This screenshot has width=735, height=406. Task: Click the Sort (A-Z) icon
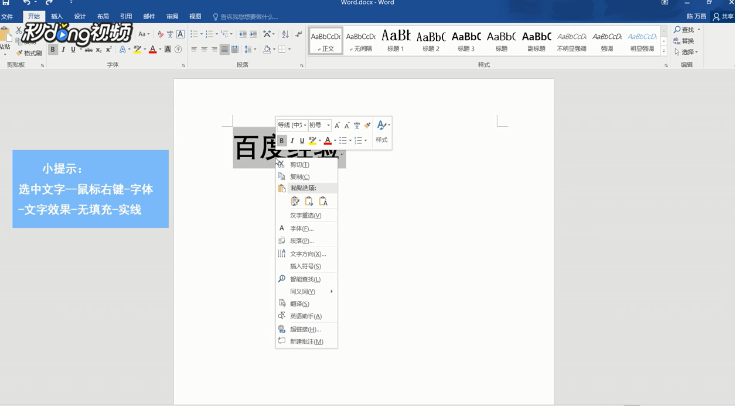[x=285, y=34]
